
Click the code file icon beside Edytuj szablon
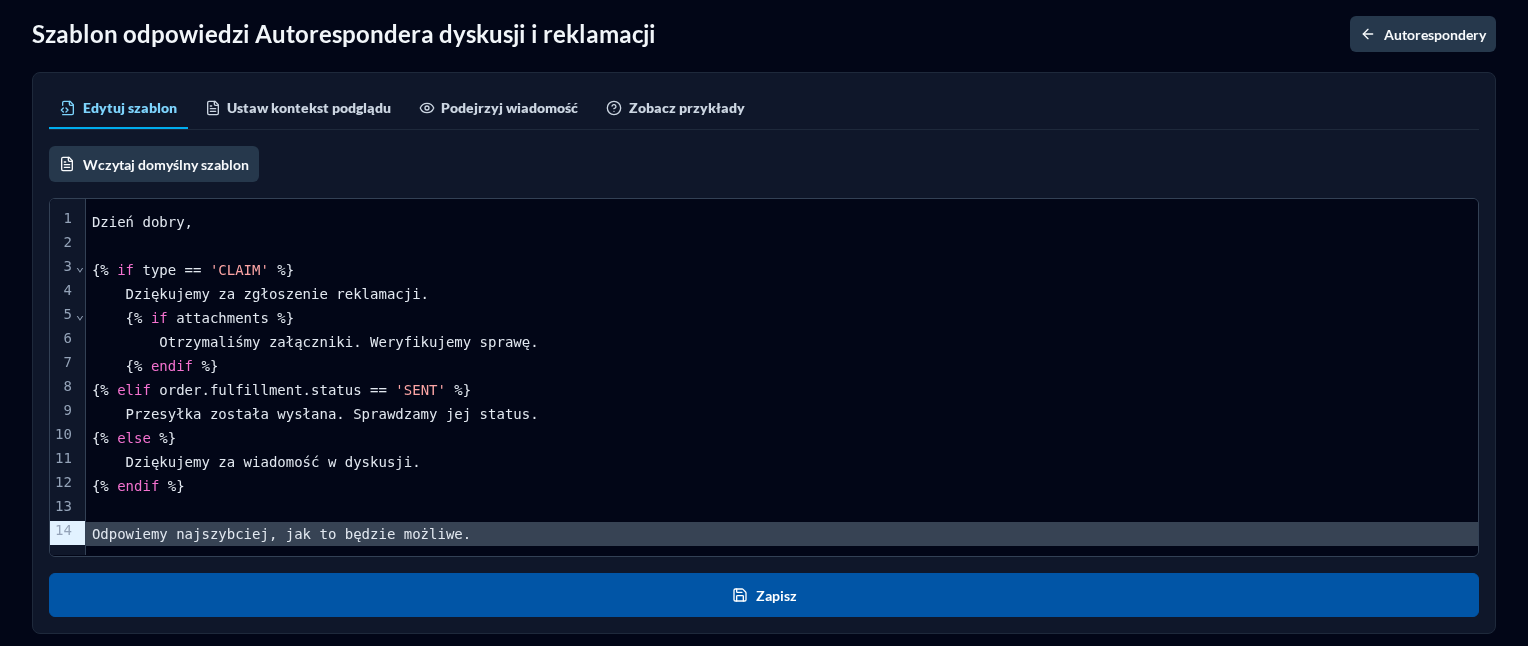point(68,108)
